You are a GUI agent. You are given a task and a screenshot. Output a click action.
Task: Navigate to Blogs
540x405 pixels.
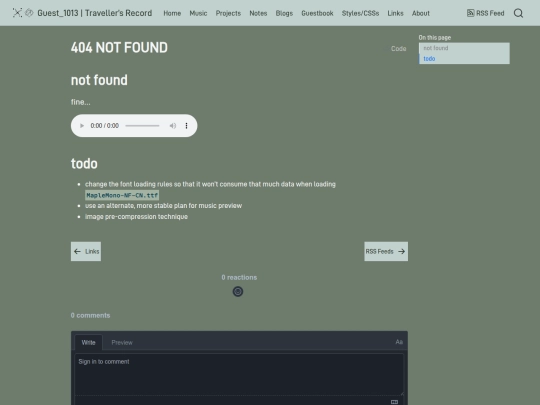(x=284, y=13)
